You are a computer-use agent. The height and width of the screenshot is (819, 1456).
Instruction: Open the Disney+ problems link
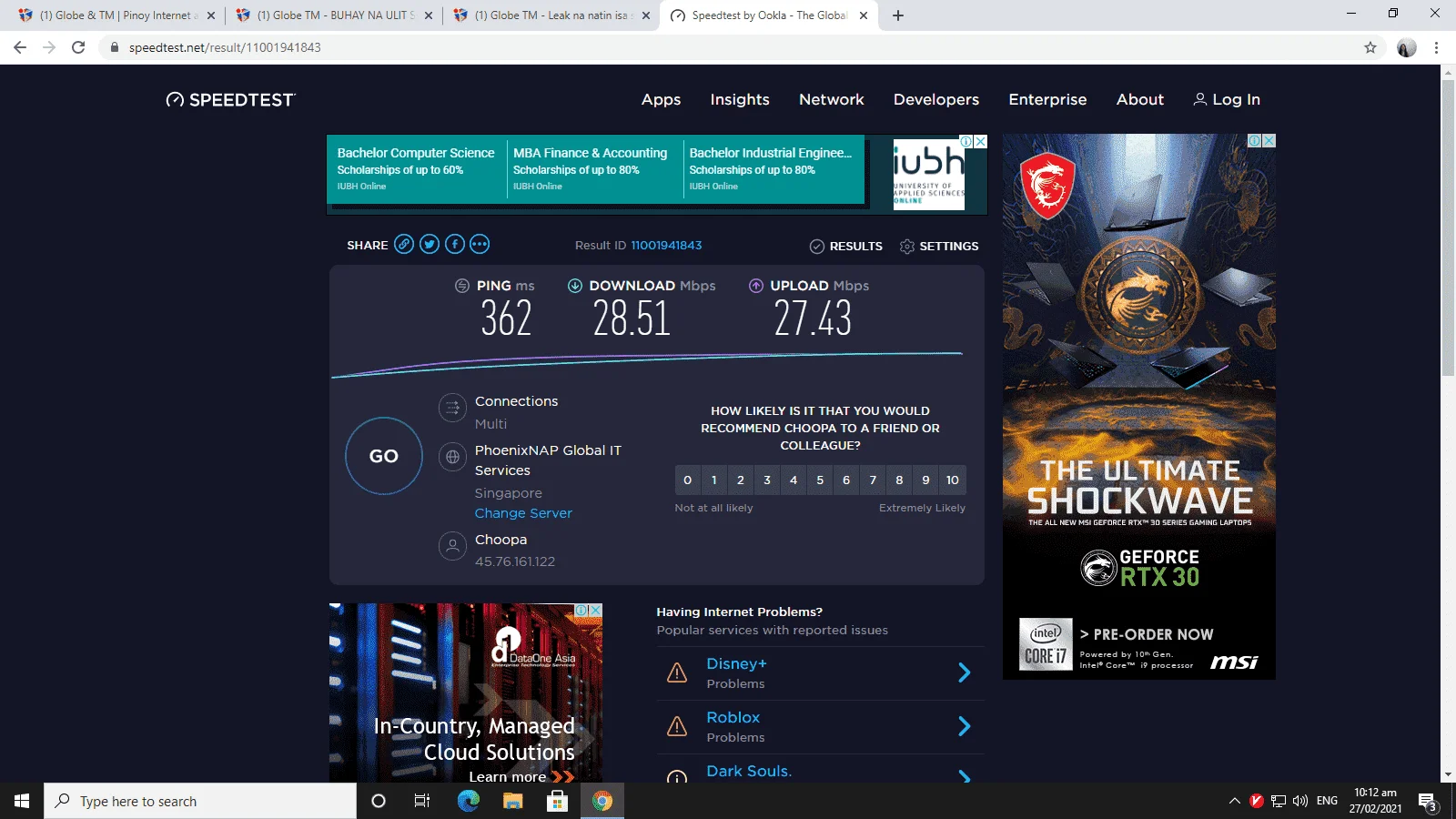point(737,664)
